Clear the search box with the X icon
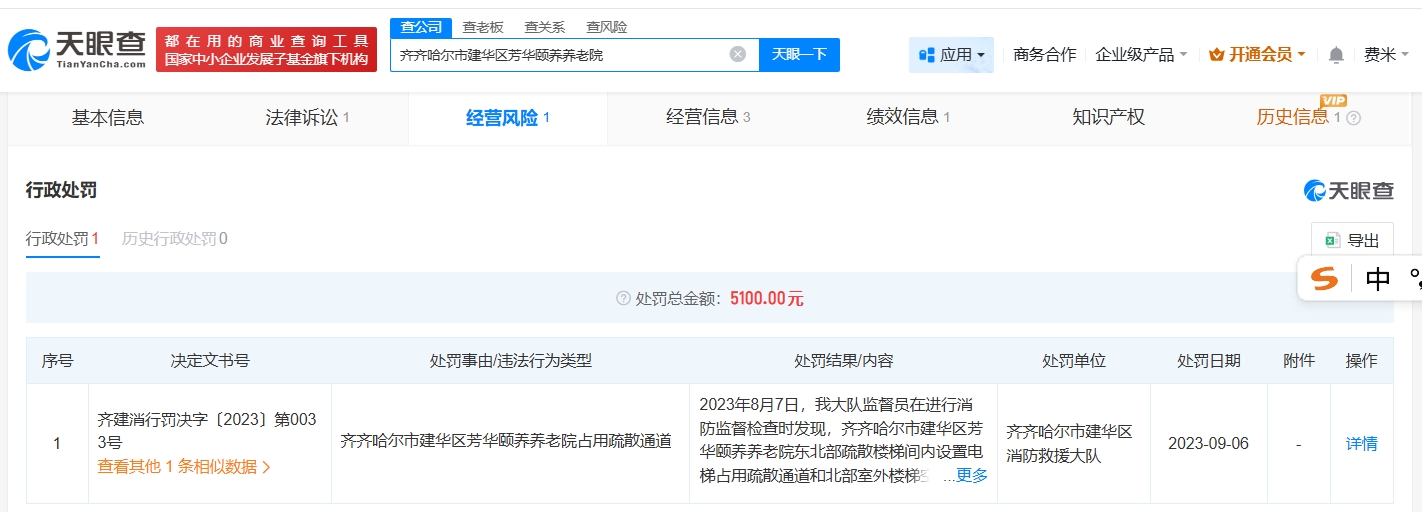 click(x=738, y=55)
